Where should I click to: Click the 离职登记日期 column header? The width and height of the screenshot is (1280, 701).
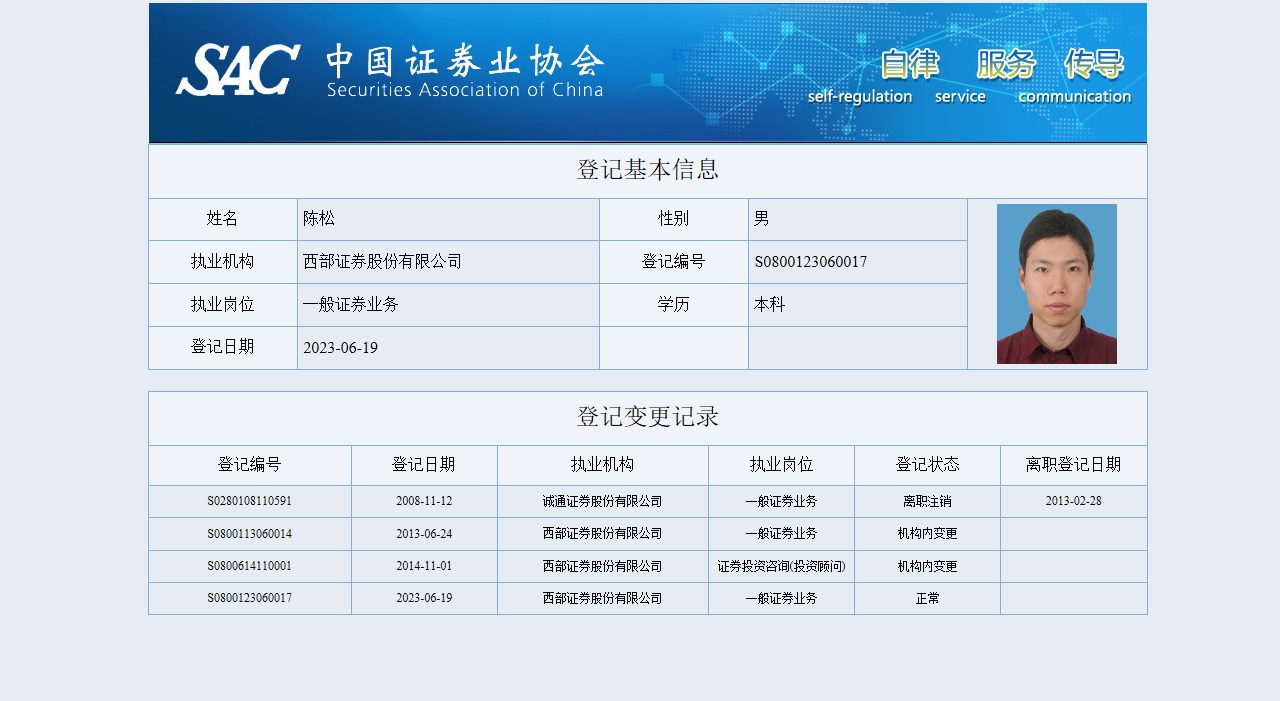pos(1073,465)
